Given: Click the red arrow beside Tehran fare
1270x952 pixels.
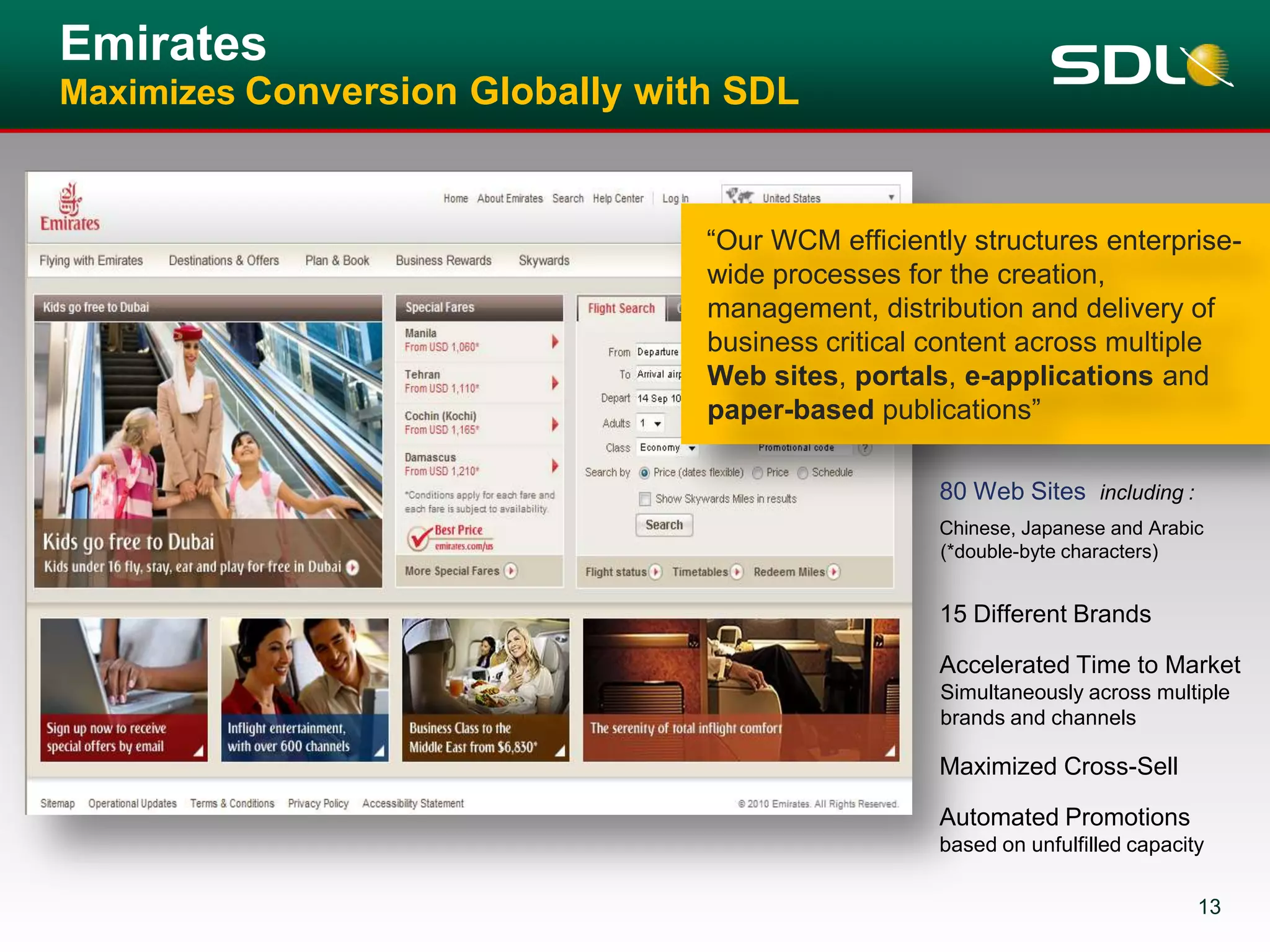Looking at the screenshot, I should coord(555,383).
